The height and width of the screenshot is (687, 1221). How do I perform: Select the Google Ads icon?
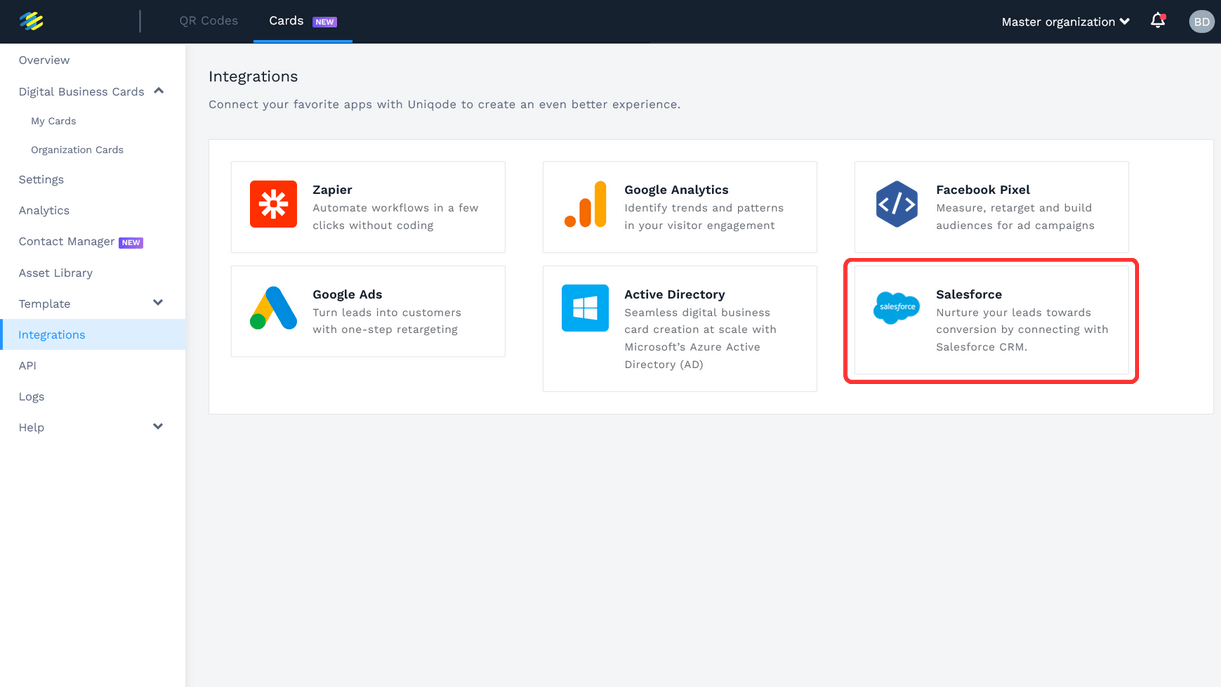tap(272, 308)
